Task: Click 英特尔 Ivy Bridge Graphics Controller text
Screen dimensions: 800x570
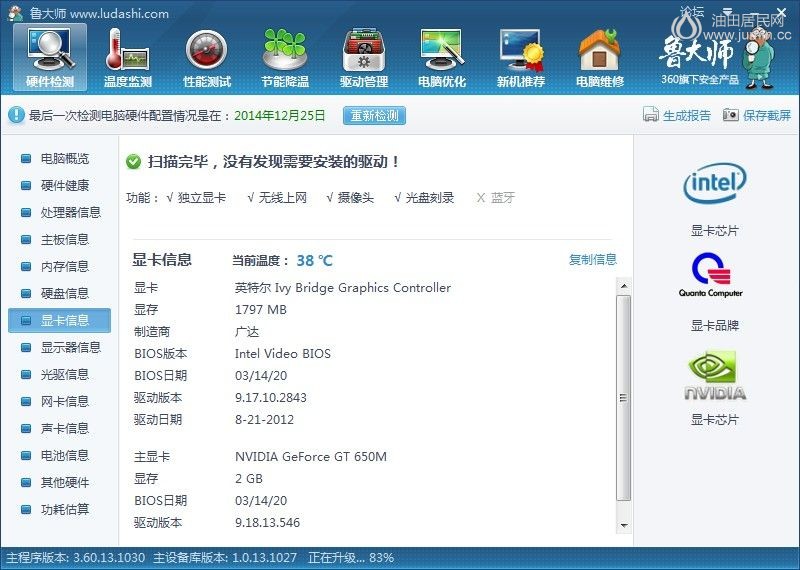Action: pos(343,288)
